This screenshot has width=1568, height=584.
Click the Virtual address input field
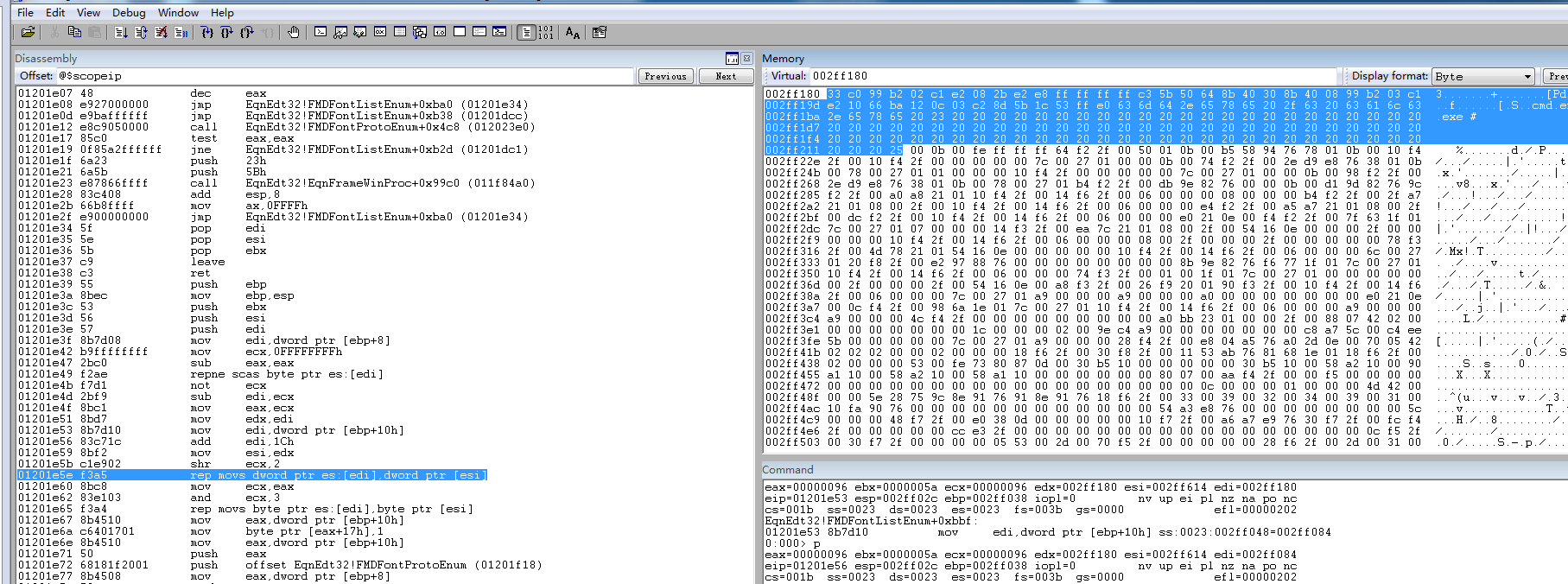coord(1073,76)
